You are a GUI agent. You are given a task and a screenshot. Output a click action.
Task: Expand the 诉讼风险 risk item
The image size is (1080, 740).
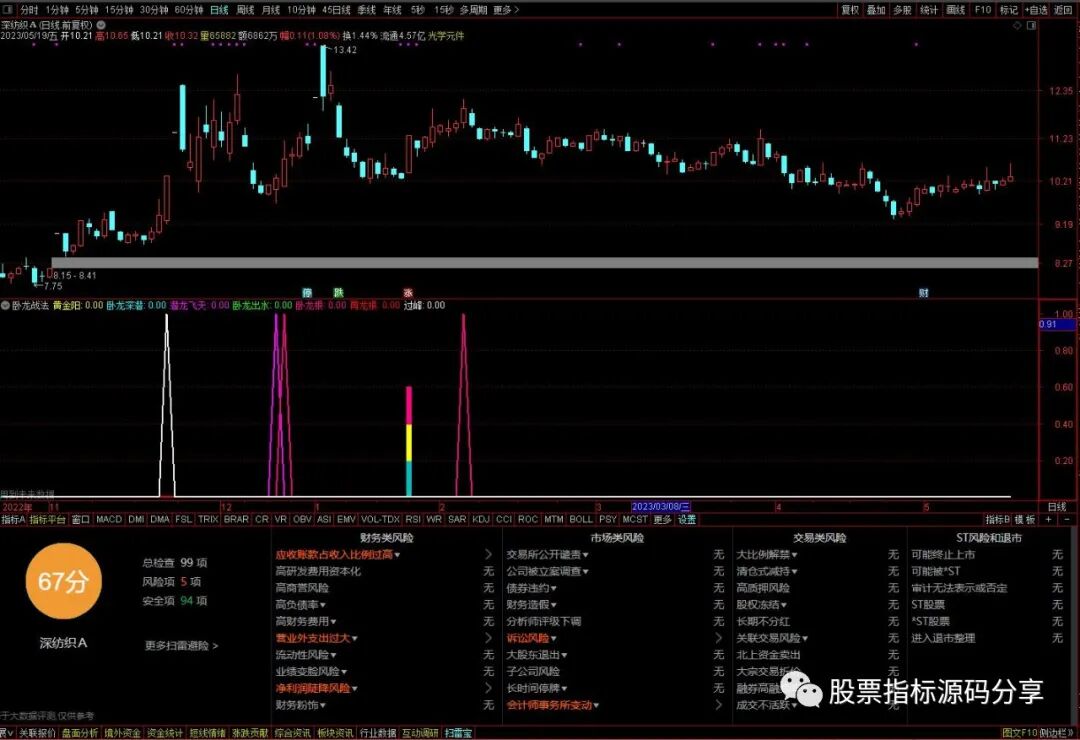pyautogui.click(x=531, y=639)
